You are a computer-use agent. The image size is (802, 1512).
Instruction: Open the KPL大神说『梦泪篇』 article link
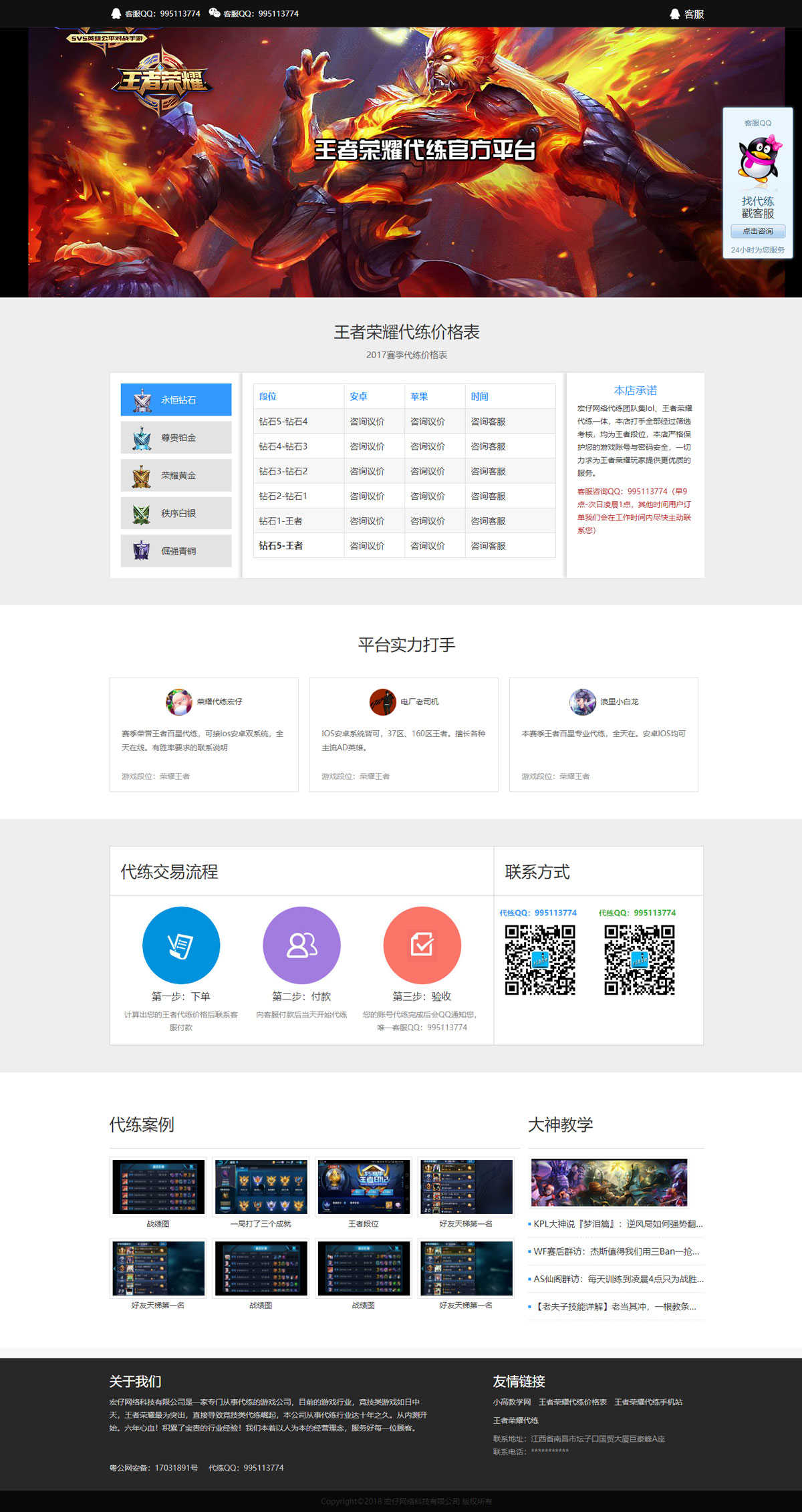[x=618, y=1224]
